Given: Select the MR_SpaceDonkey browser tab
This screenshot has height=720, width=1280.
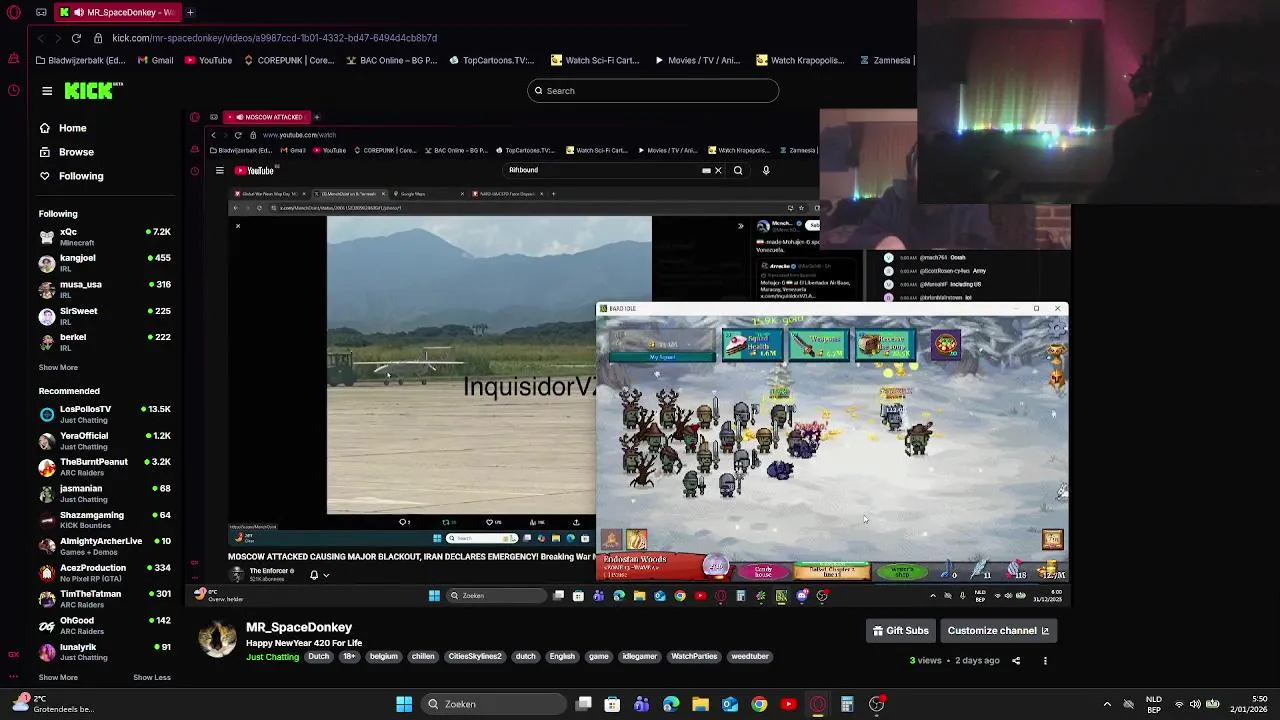Looking at the screenshot, I should pyautogui.click(x=117, y=12).
